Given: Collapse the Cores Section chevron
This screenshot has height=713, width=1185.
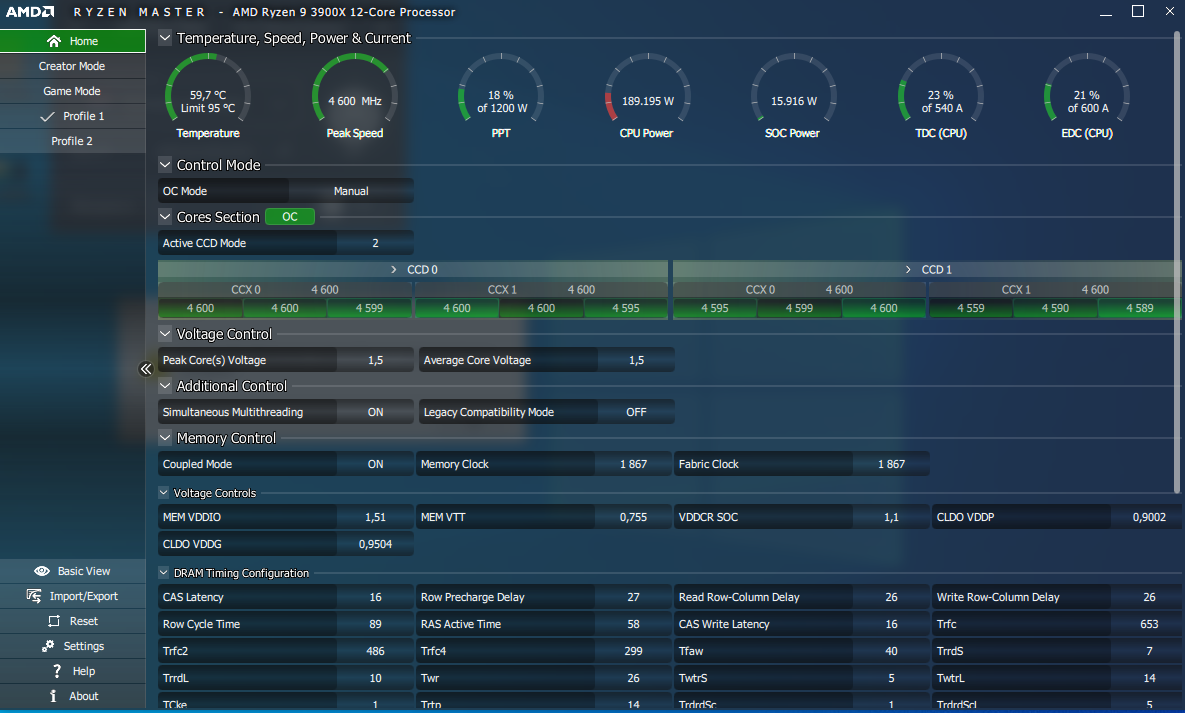Looking at the screenshot, I should pos(165,216).
